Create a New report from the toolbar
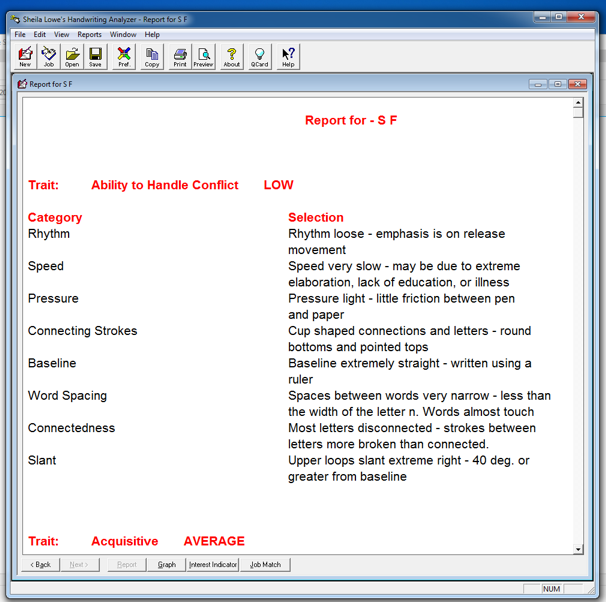The height and width of the screenshot is (602, 606). tap(25, 57)
